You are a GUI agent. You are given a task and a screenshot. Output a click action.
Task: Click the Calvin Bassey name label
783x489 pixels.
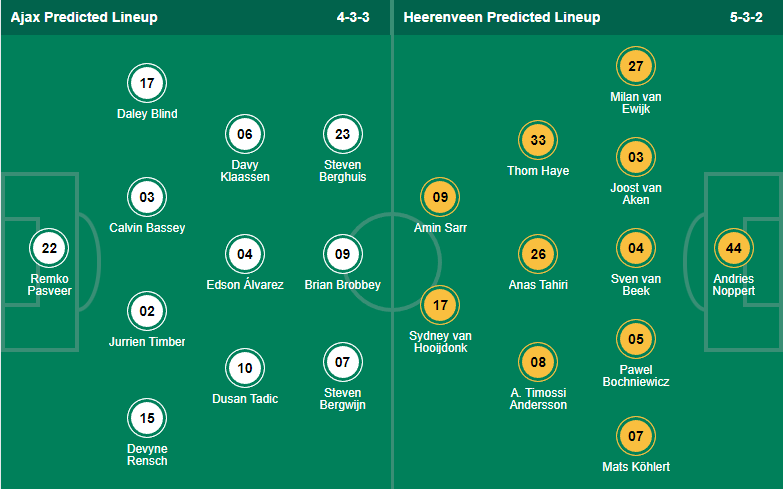coord(147,228)
